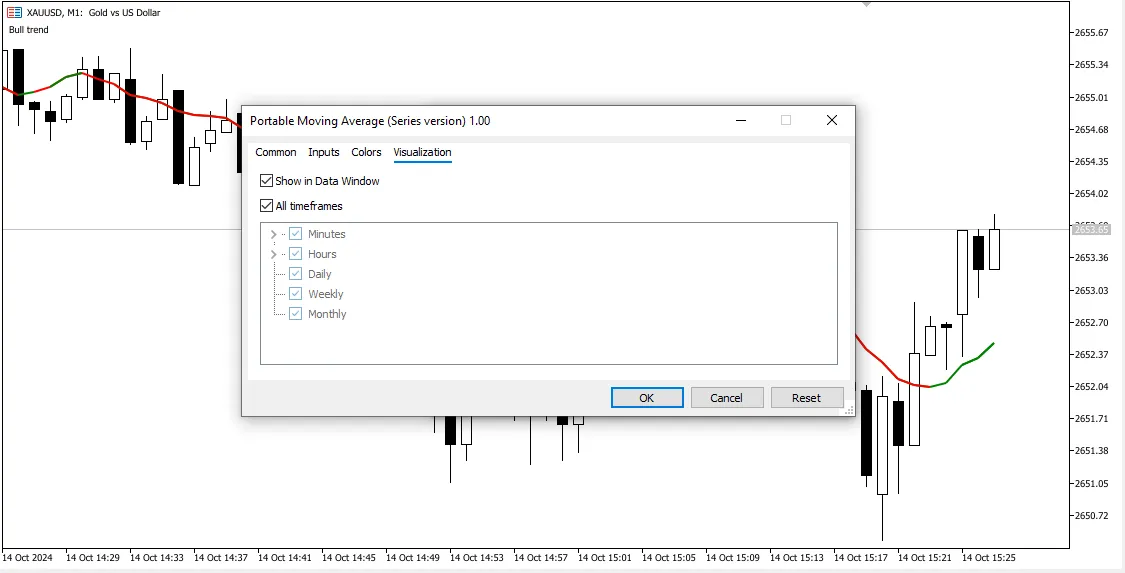The image size is (1125, 573).
Task: Uncheck the All timeframes checkbox
Action: coord(266,206)
